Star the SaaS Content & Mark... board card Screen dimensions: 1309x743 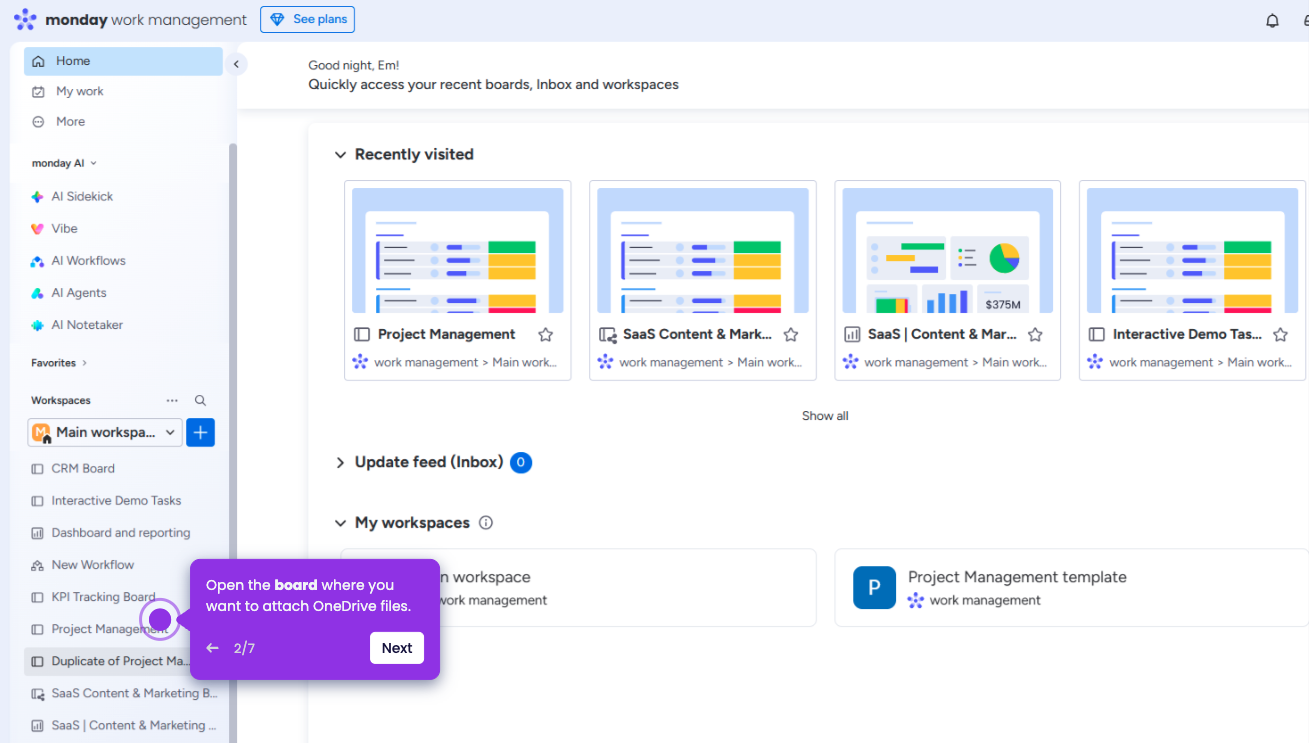click(791, 335)
